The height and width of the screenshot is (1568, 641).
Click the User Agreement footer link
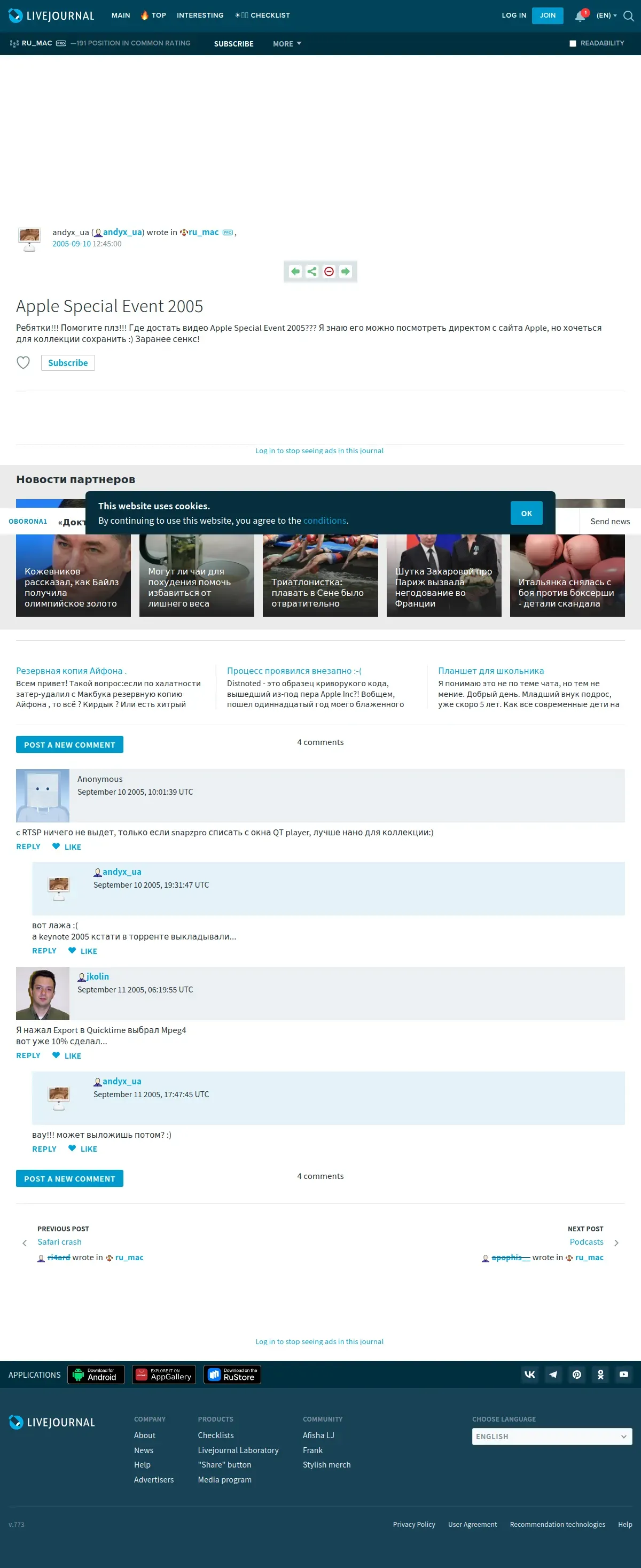coord(472,1524)
